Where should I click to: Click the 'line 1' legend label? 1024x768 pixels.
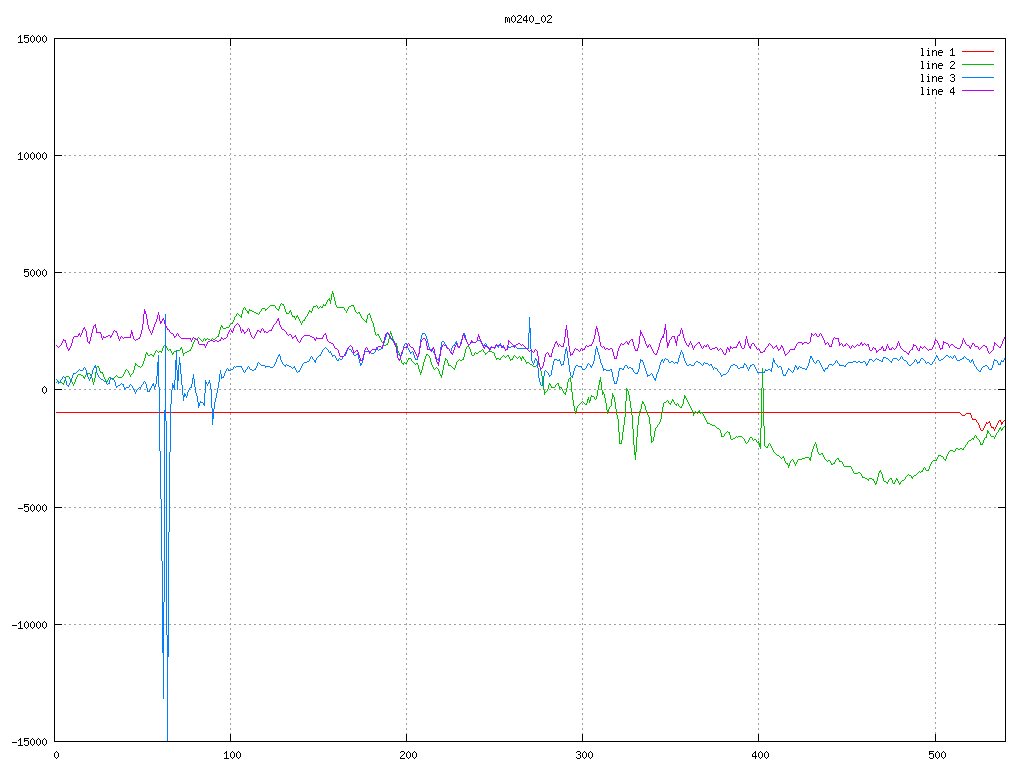[937, 52]
